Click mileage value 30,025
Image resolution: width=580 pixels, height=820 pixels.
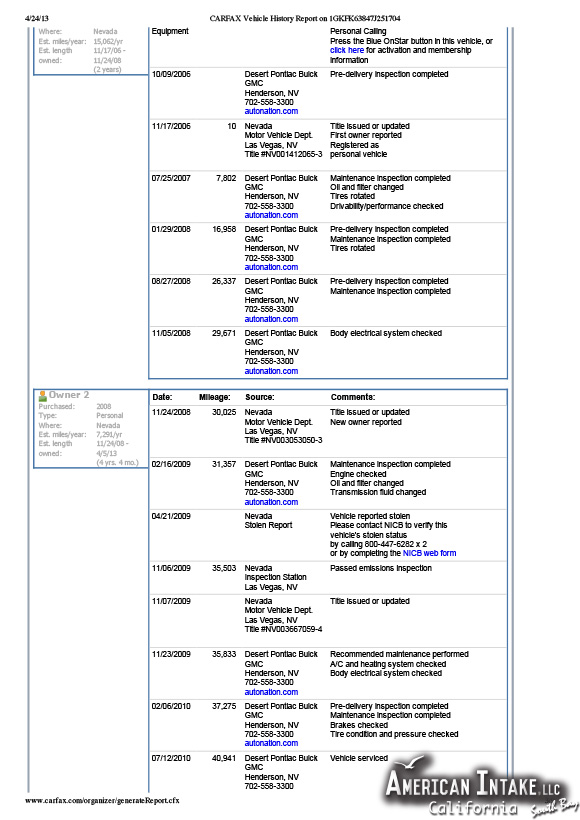tap(224, 413)
